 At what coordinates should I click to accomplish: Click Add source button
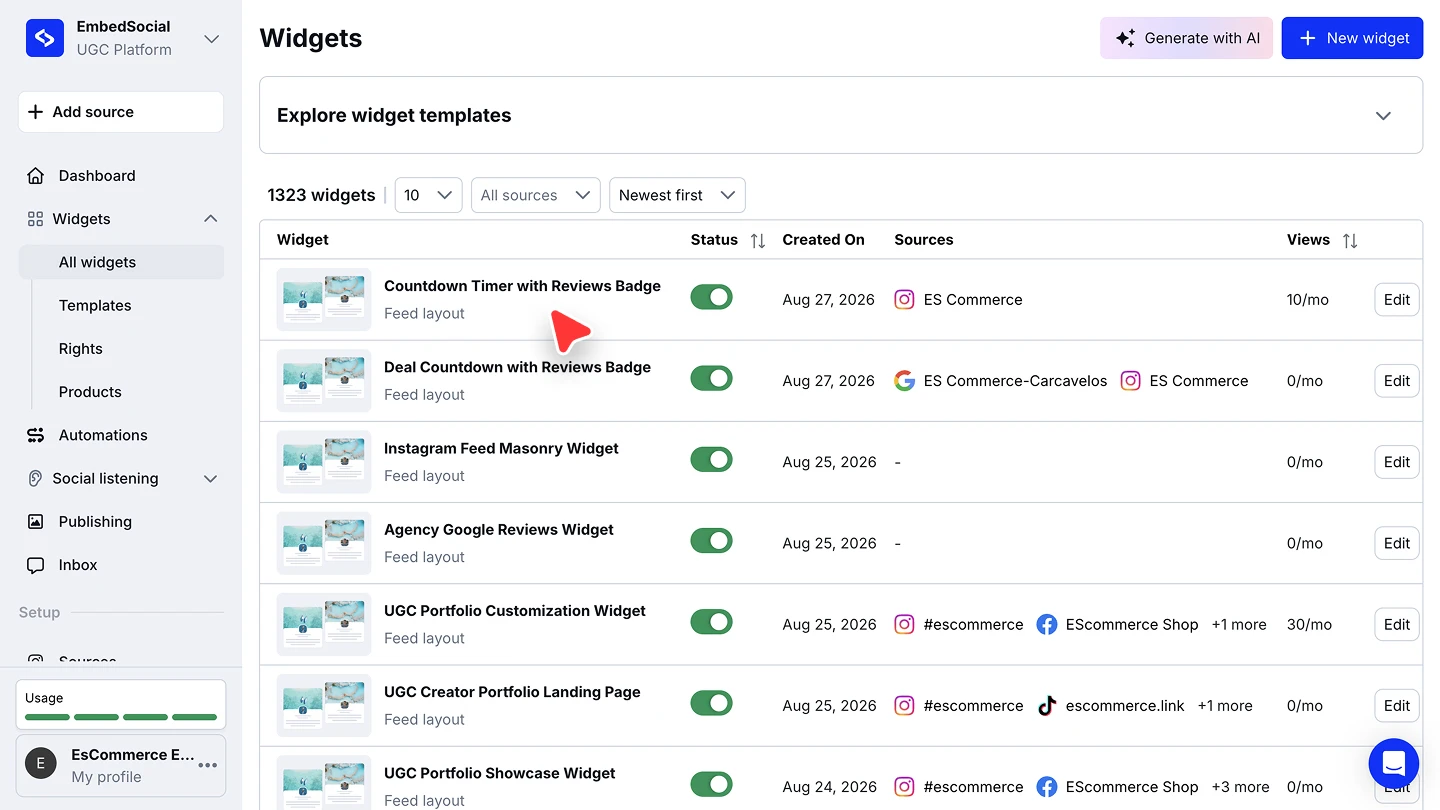click(121, 112)
